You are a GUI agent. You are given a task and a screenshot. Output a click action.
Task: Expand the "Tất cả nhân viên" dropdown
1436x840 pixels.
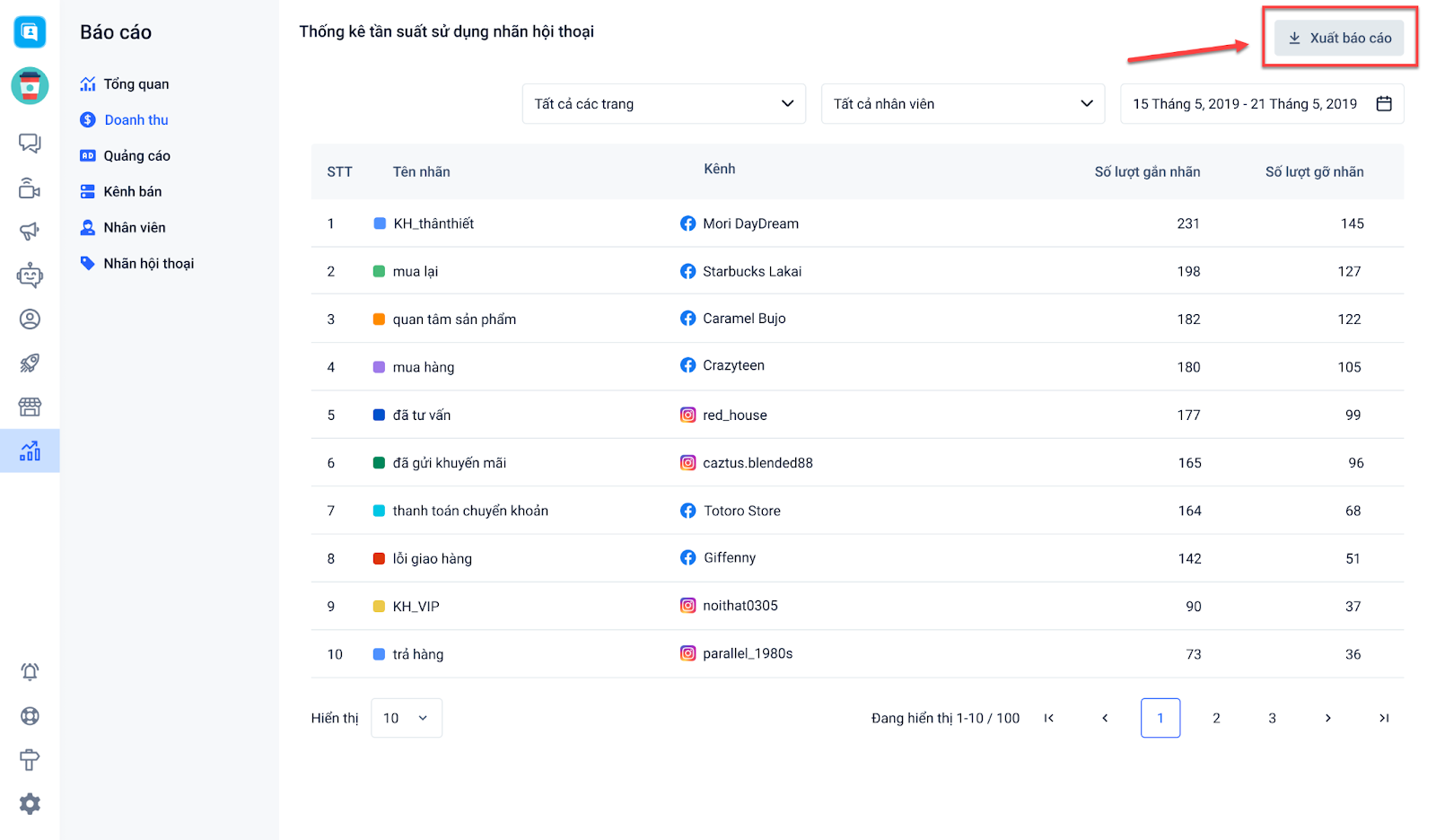click(962, 104)
